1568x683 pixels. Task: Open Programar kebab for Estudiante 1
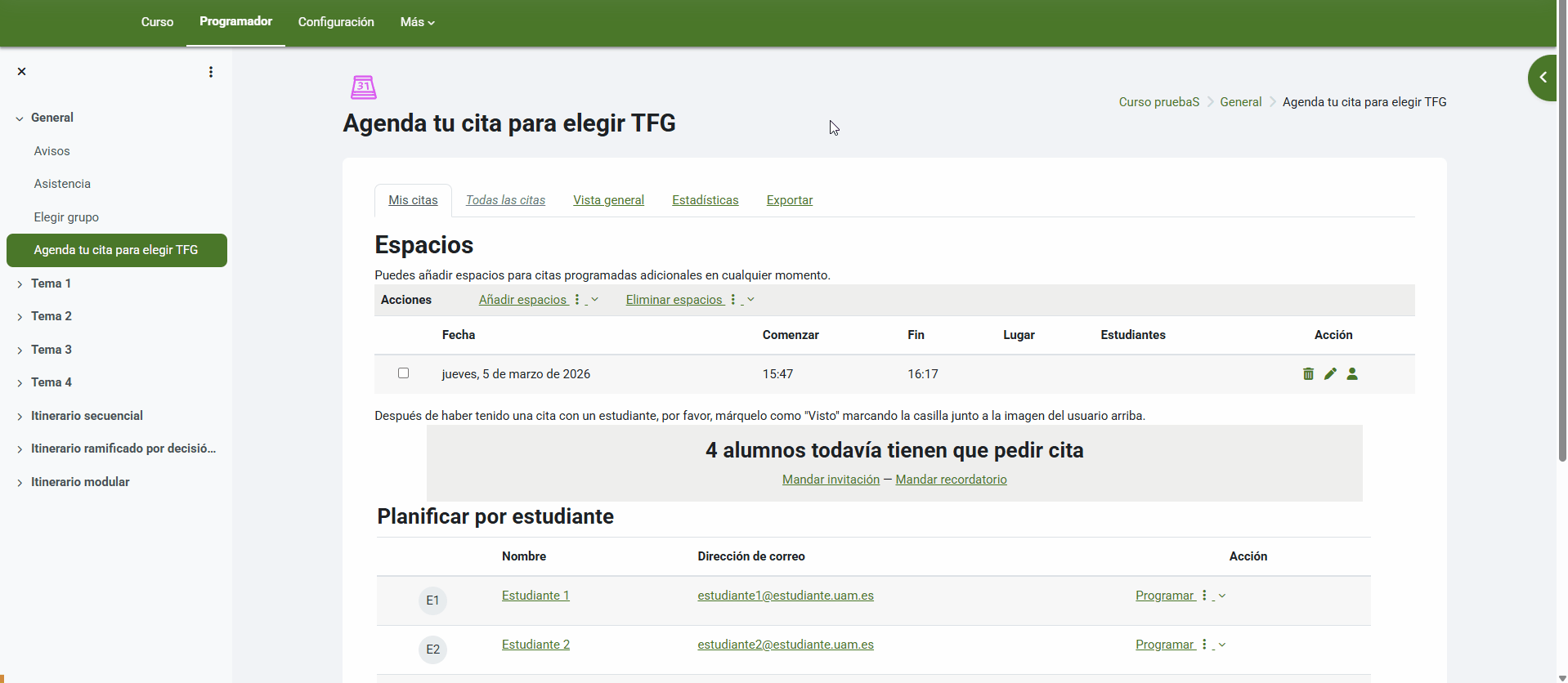coord(1204,596)
